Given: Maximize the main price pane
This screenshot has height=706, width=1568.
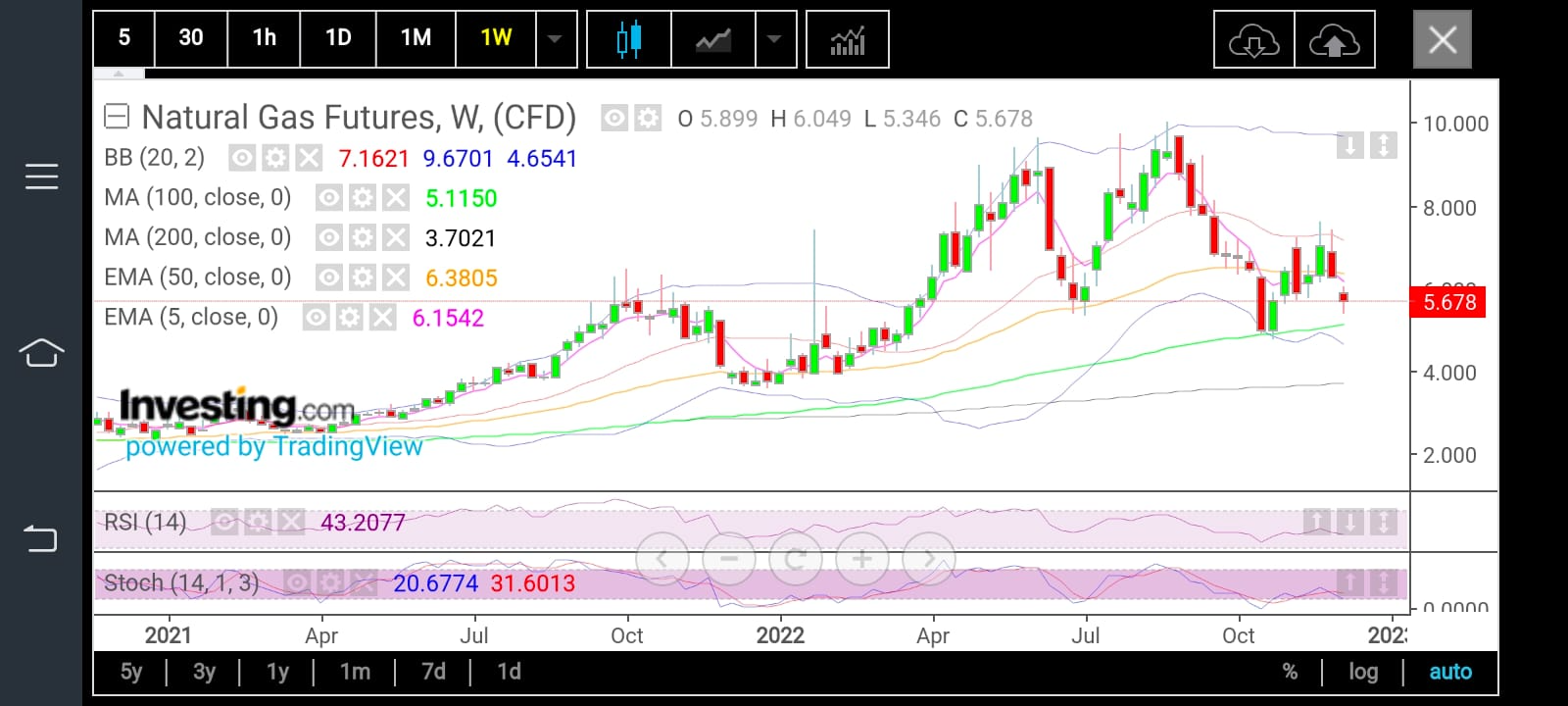Looking at the screenshot, I should click(1383, 146).
